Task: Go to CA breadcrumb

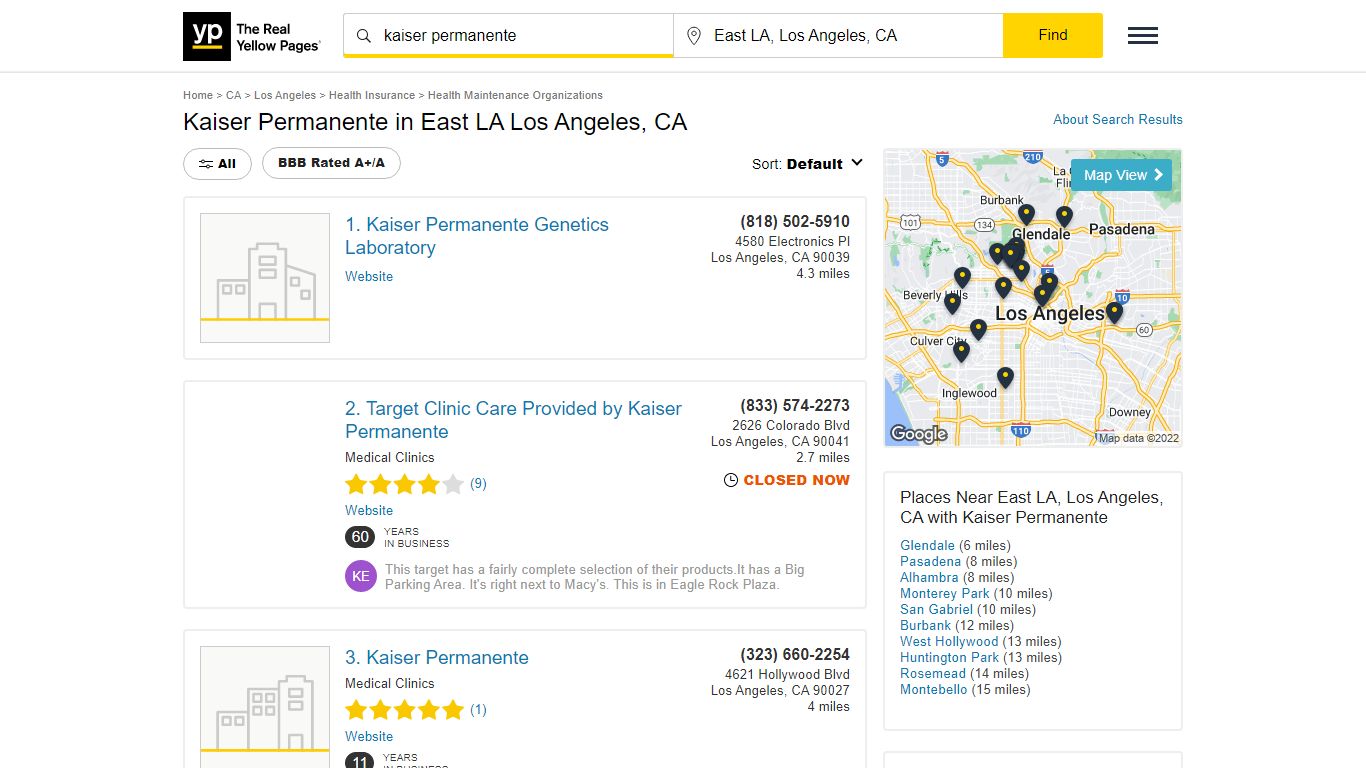Action: [233, 95]
